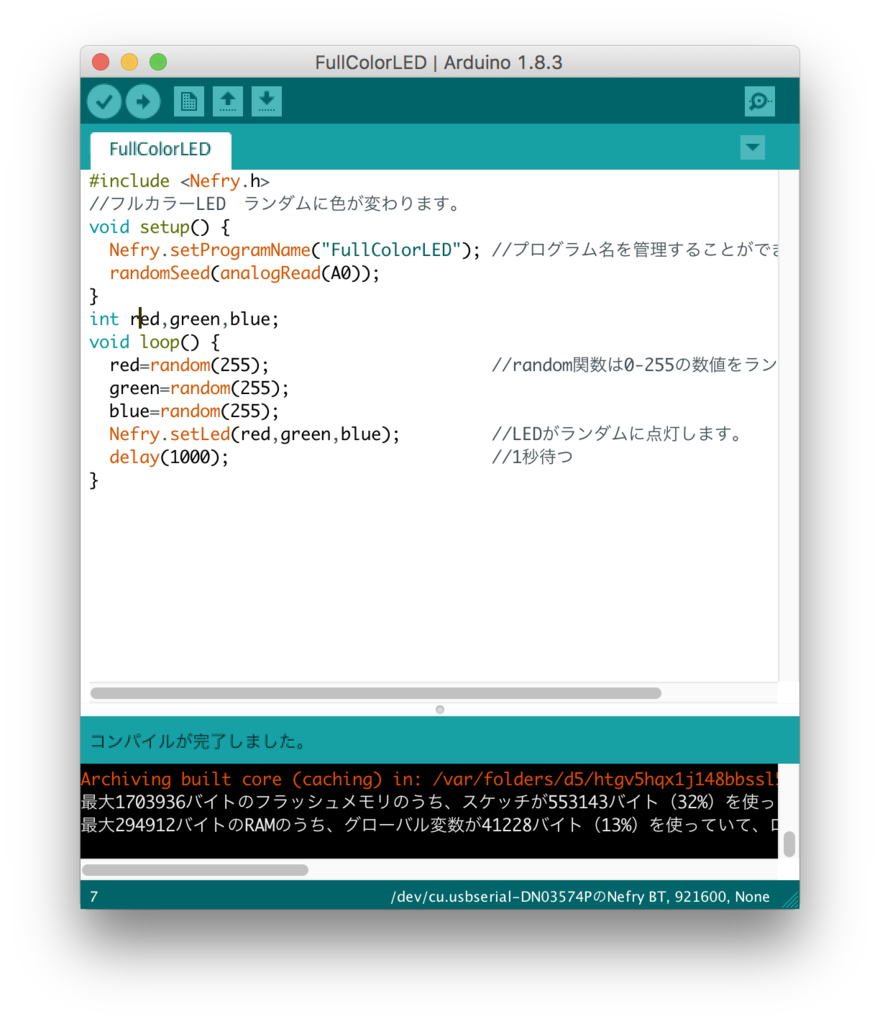This screenshot has height=1024, width=880.
Task: Select the FullColorLED tab
Action: (x=161, y=150)
